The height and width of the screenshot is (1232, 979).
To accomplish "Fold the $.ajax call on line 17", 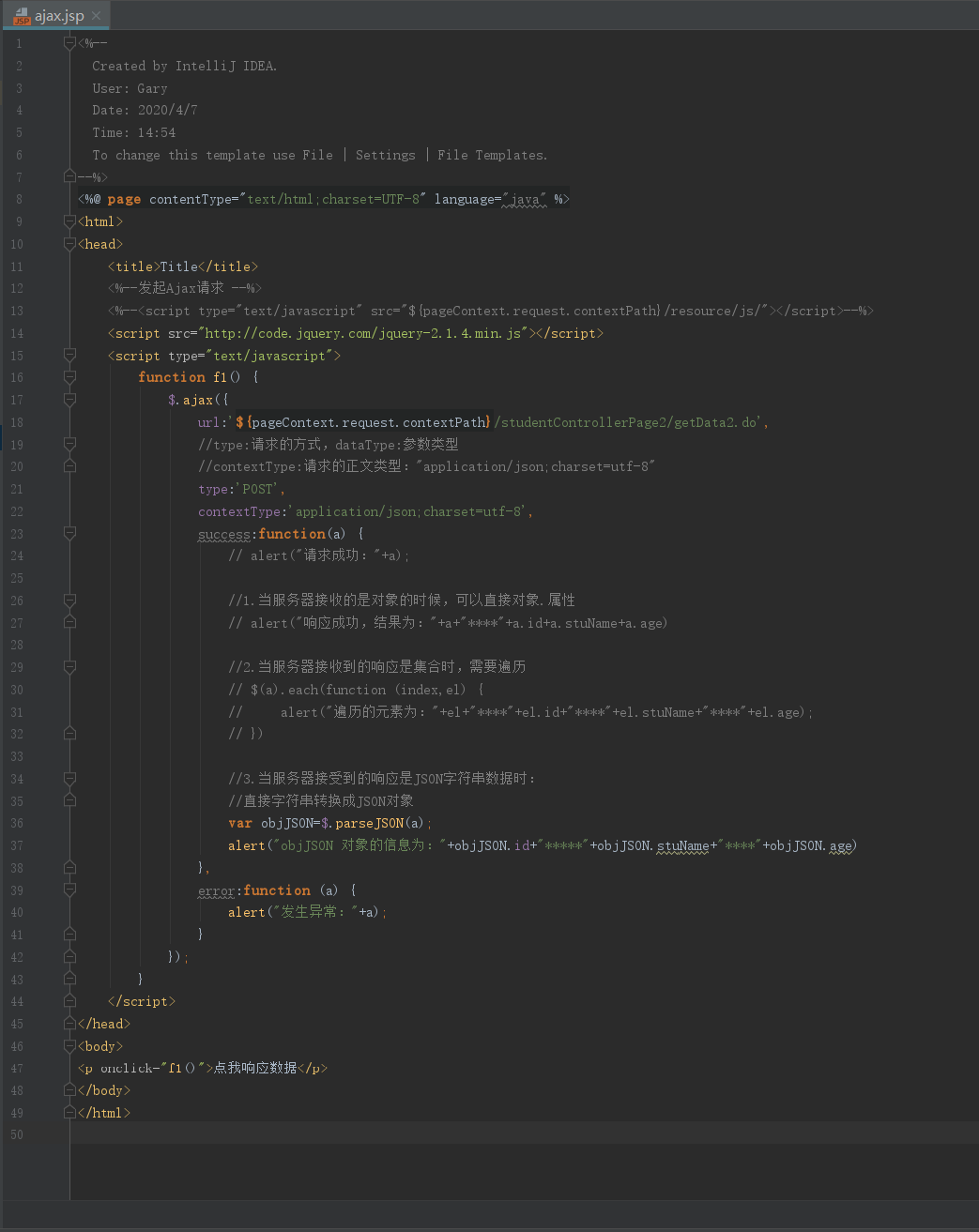I will pyautogui.click(x=69, y=400).
